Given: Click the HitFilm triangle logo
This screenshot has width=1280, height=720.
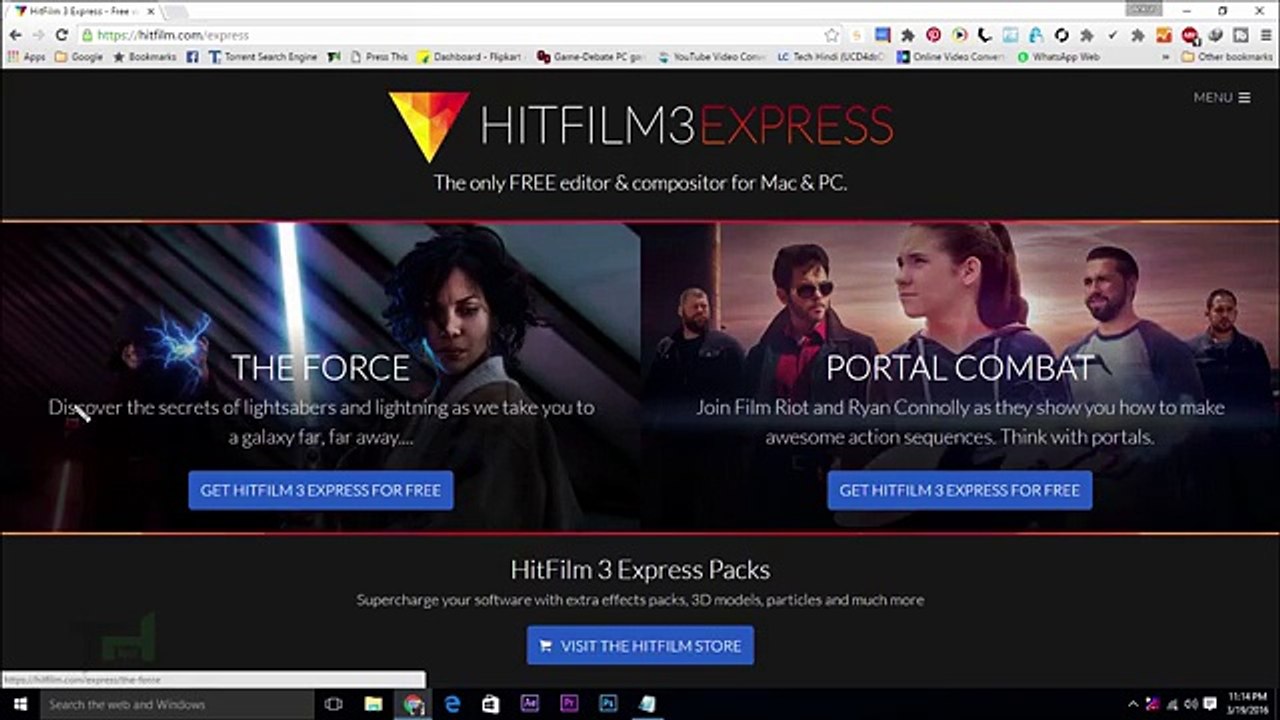Looking at the screenshot, I should [428, 125].
